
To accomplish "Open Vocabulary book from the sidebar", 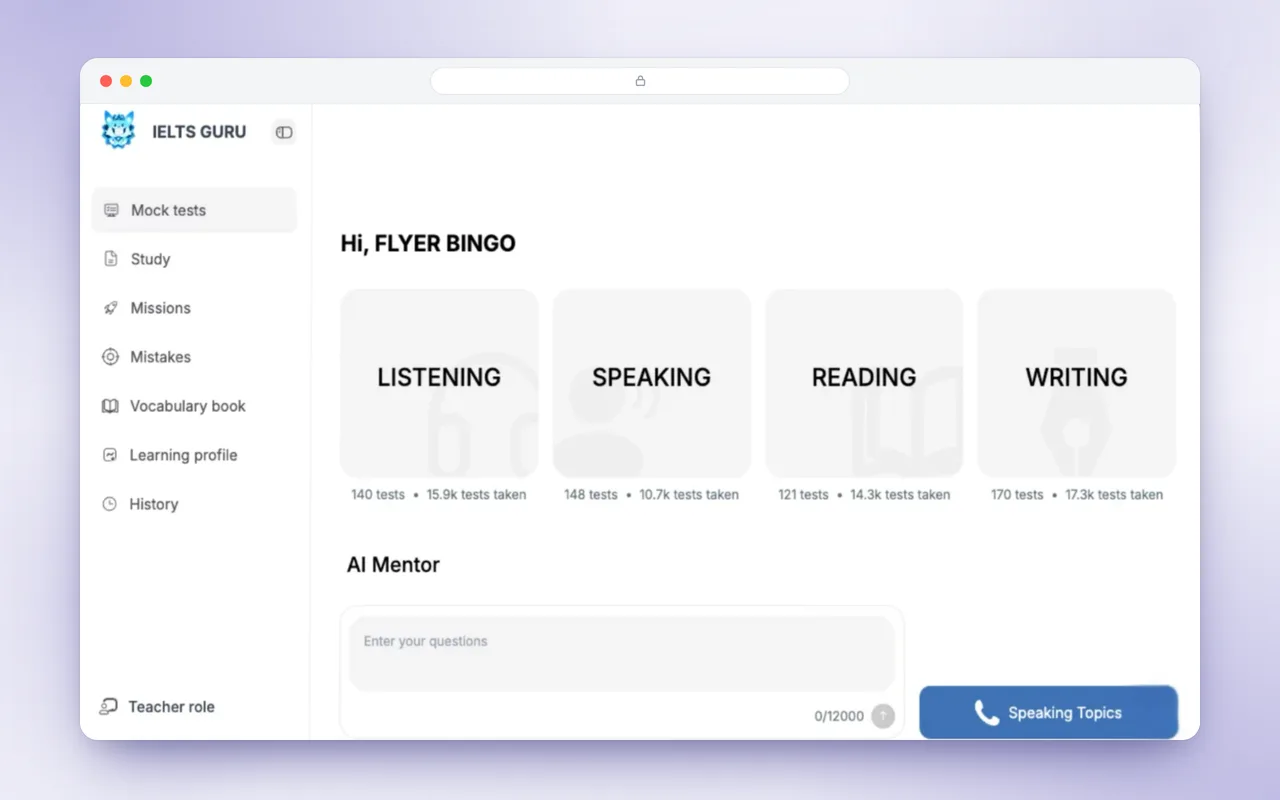I will pos(188,406).
